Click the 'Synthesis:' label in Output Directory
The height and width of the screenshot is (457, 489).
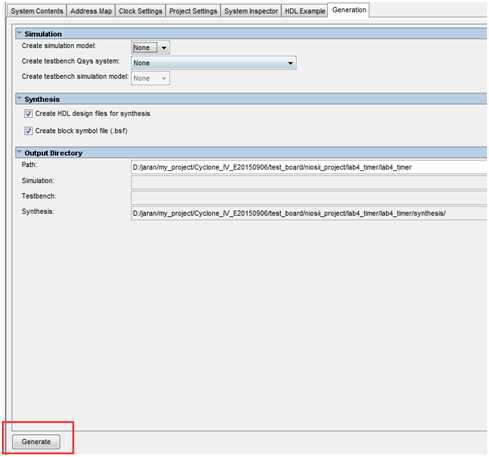38,211
